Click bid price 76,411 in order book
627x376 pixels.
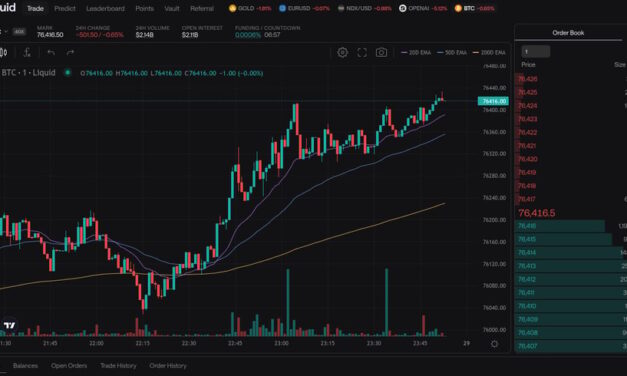(526, 292)
